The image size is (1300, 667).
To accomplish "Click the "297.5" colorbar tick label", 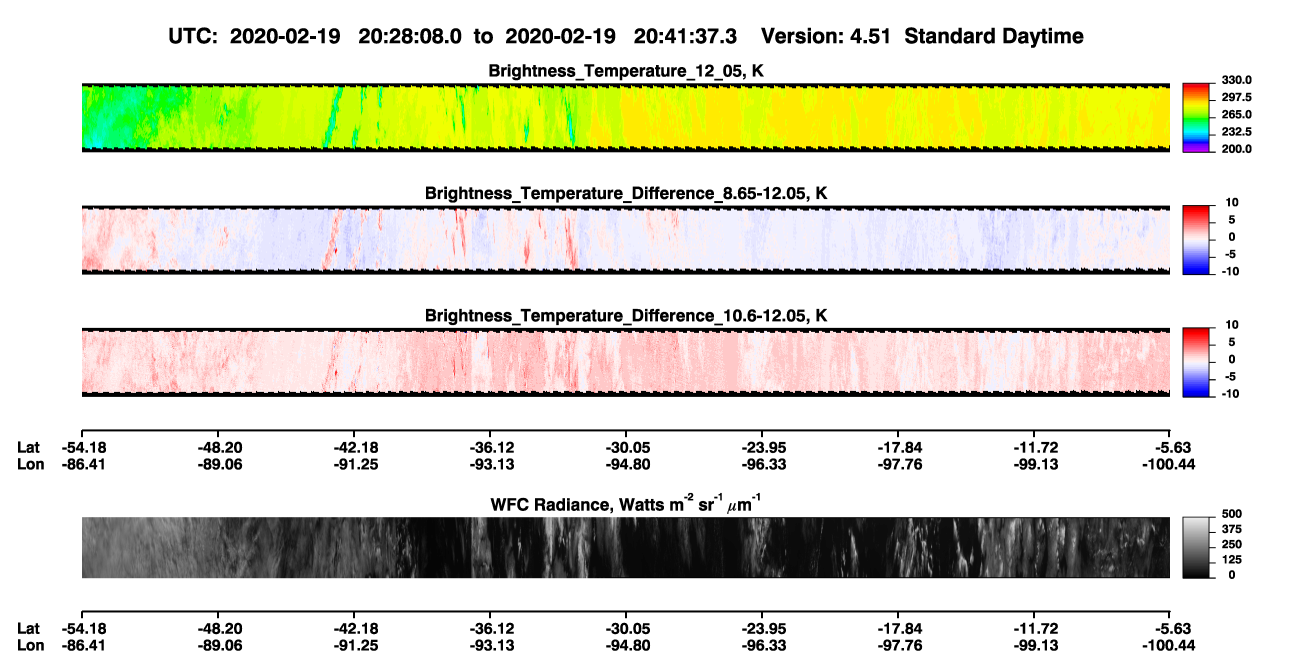I will pos(1234,97).
